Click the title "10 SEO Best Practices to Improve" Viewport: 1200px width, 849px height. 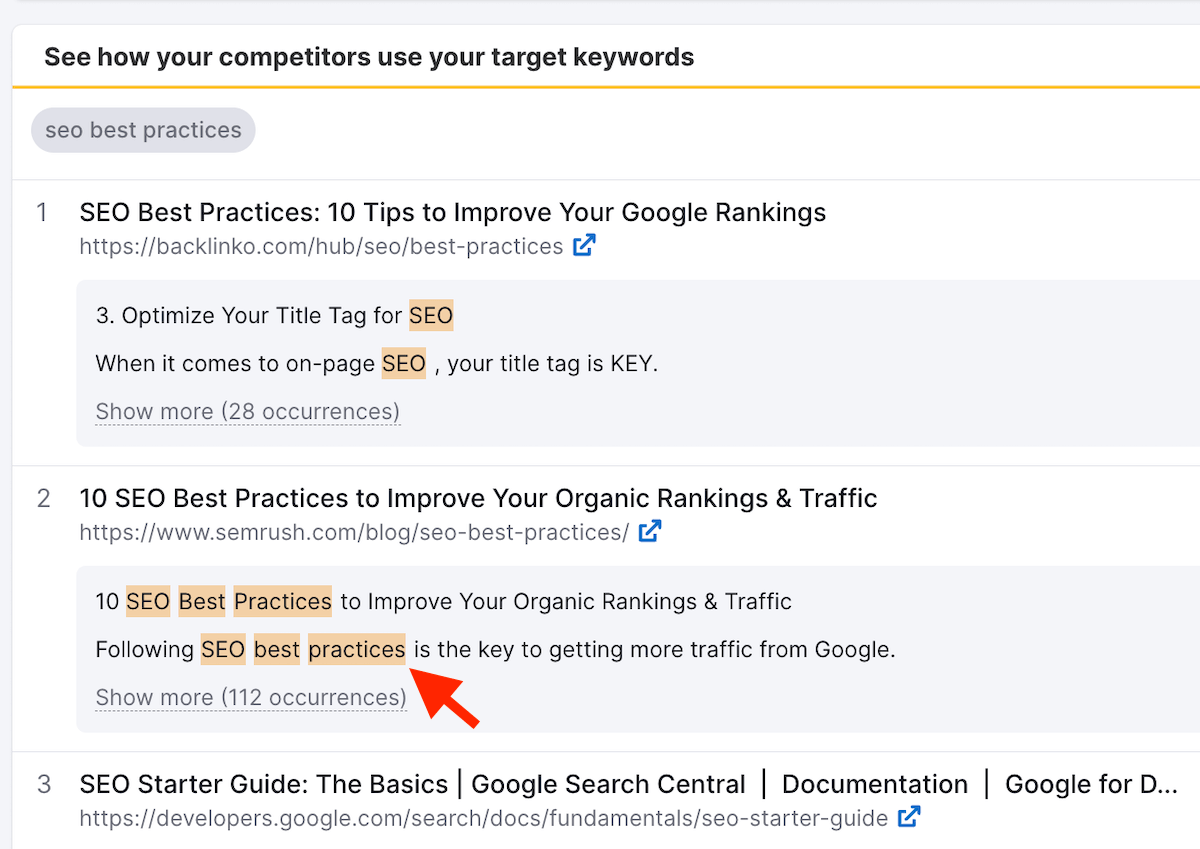(x=478, y=498)
